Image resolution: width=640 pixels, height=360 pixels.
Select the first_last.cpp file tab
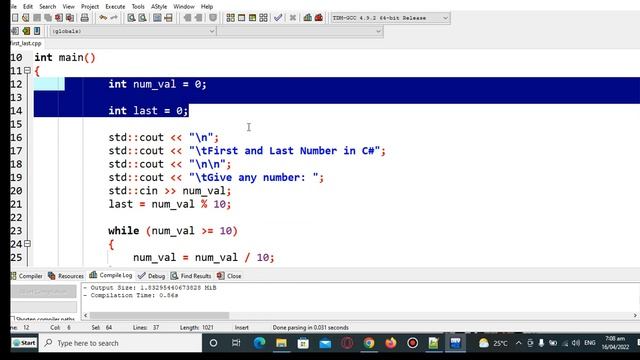pyautogui.click(x=26, y=43)
